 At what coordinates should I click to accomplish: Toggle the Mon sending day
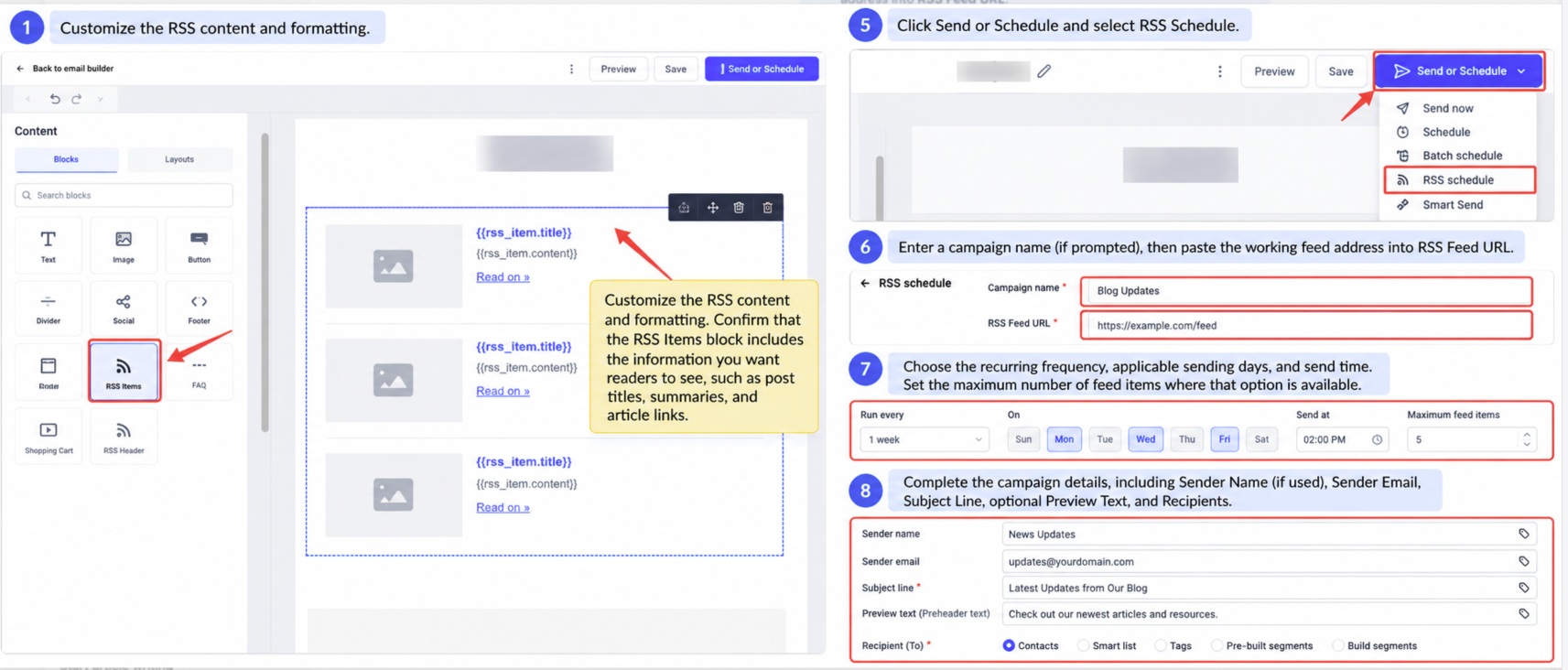1064,439
